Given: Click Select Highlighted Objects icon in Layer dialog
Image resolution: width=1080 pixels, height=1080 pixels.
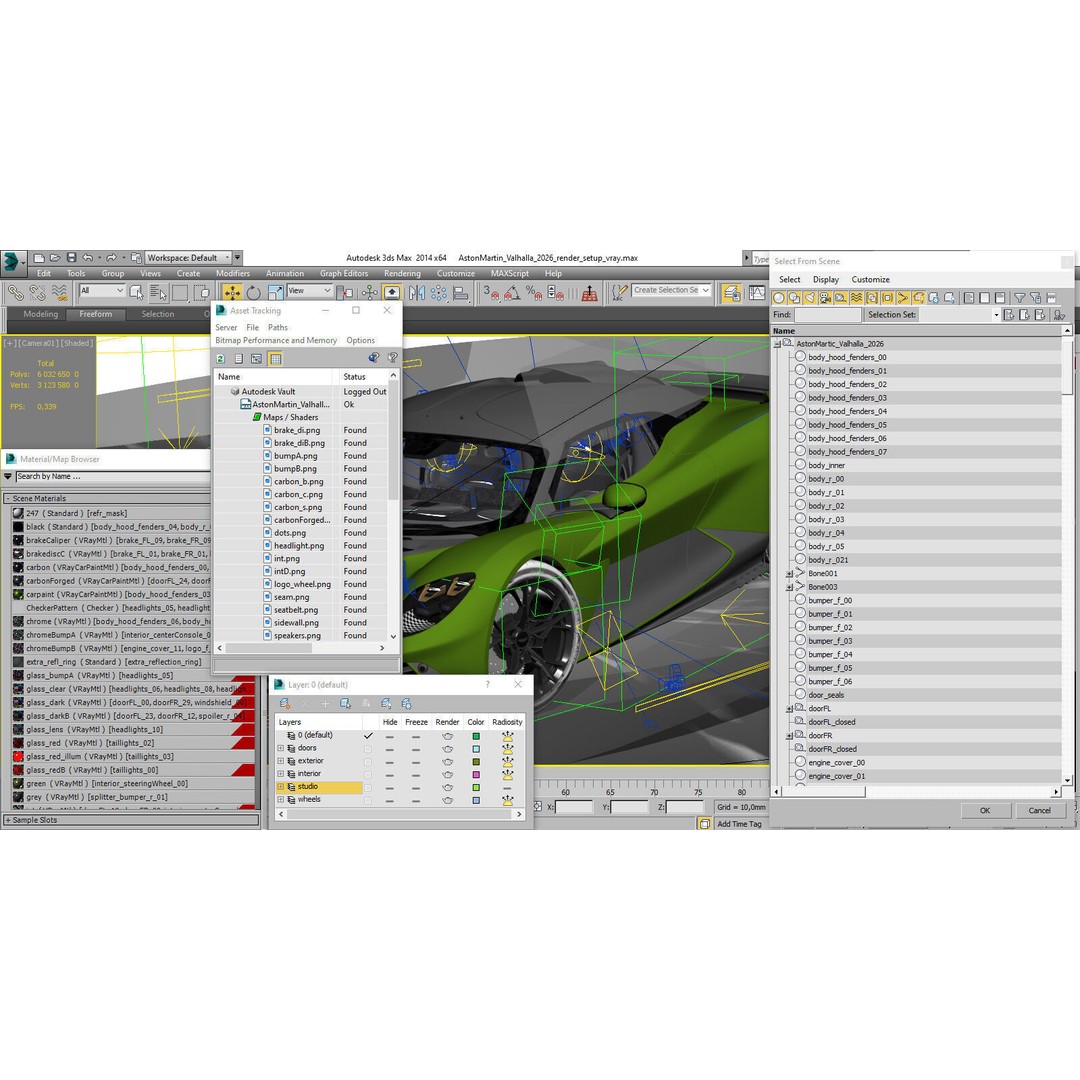Looking at the screenshot, I should pos(345,703).
